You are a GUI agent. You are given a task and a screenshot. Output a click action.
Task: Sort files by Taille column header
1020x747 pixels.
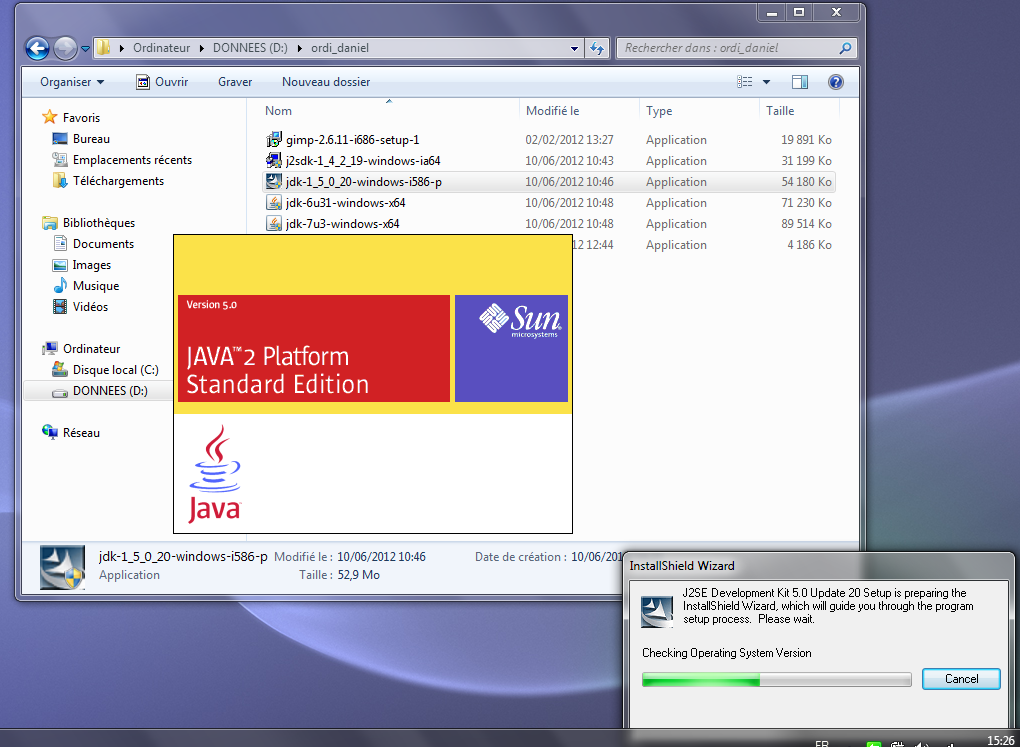pyautogui.click(x=781, y=111)
